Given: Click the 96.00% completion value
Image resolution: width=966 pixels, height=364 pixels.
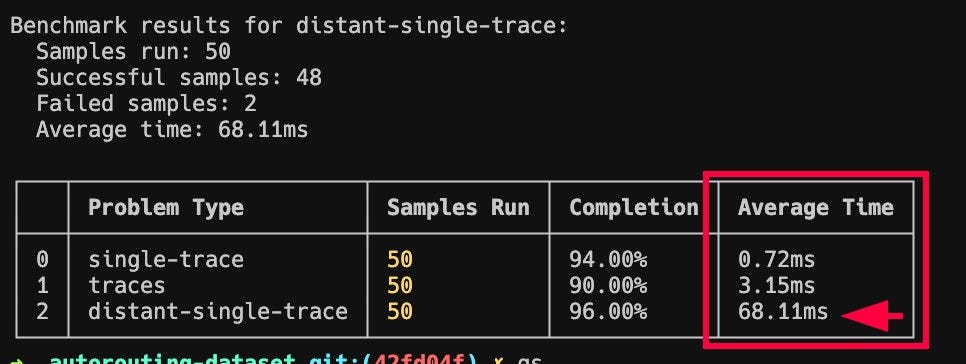Looking at the screenshot, I should (x=608, y=311).
